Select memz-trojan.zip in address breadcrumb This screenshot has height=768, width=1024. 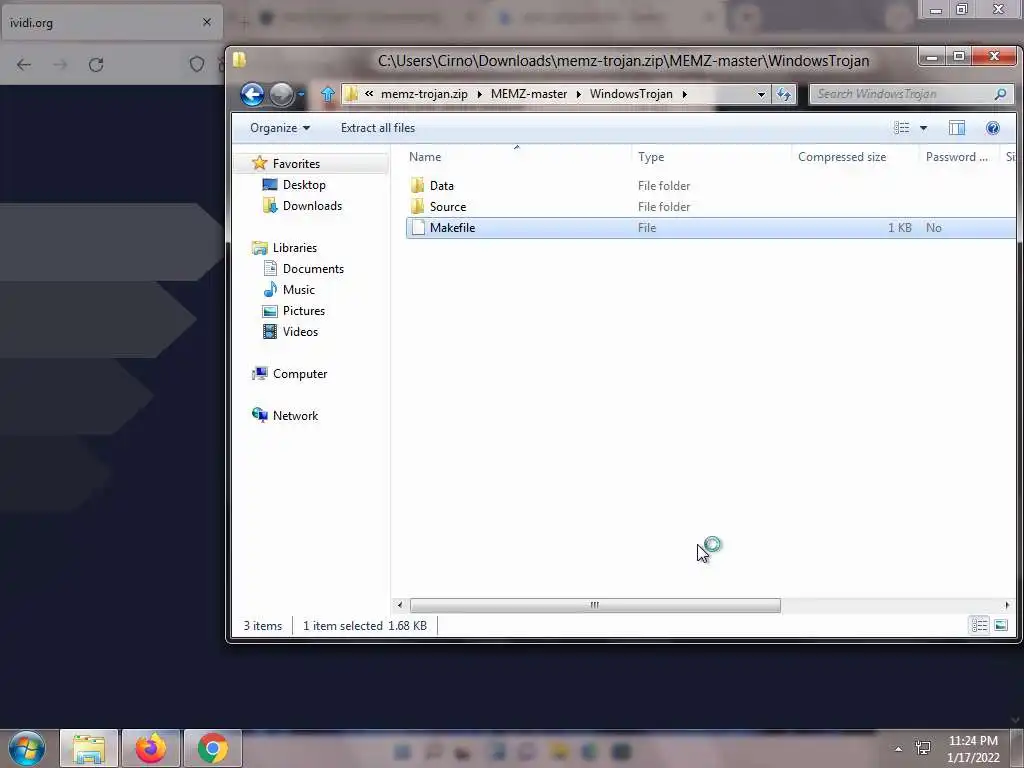point(424,94)
